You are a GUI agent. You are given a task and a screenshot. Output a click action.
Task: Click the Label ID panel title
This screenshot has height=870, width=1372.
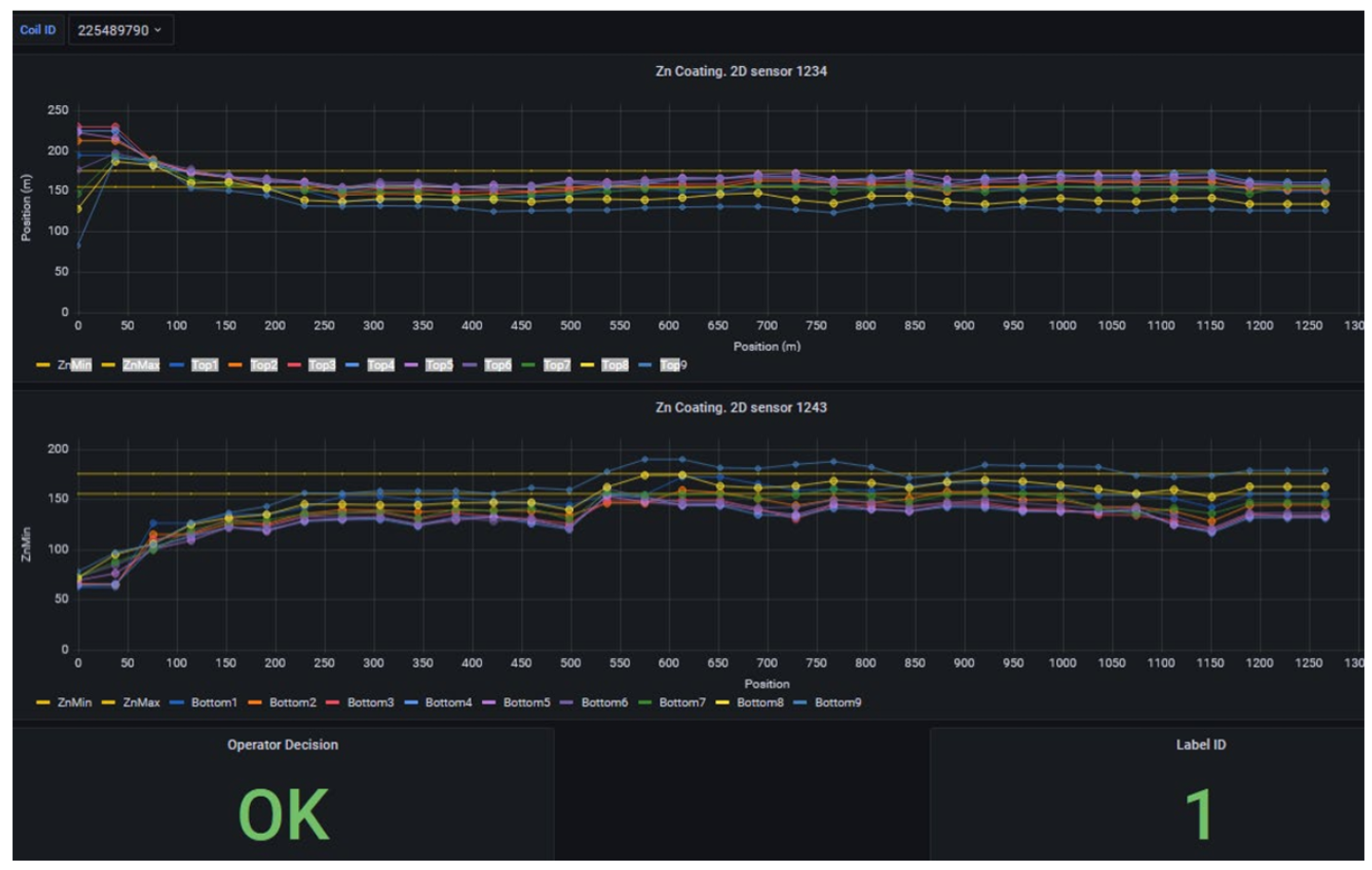coord(1201,745)
